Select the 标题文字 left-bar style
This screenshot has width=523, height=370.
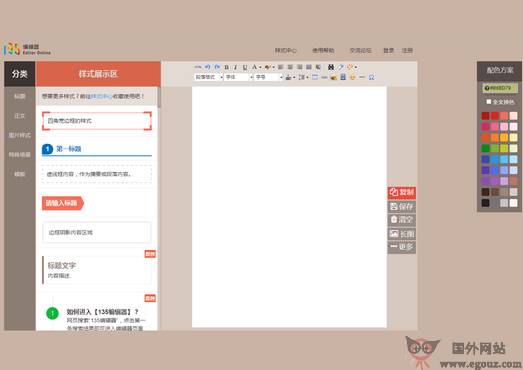tap(97, 270)
